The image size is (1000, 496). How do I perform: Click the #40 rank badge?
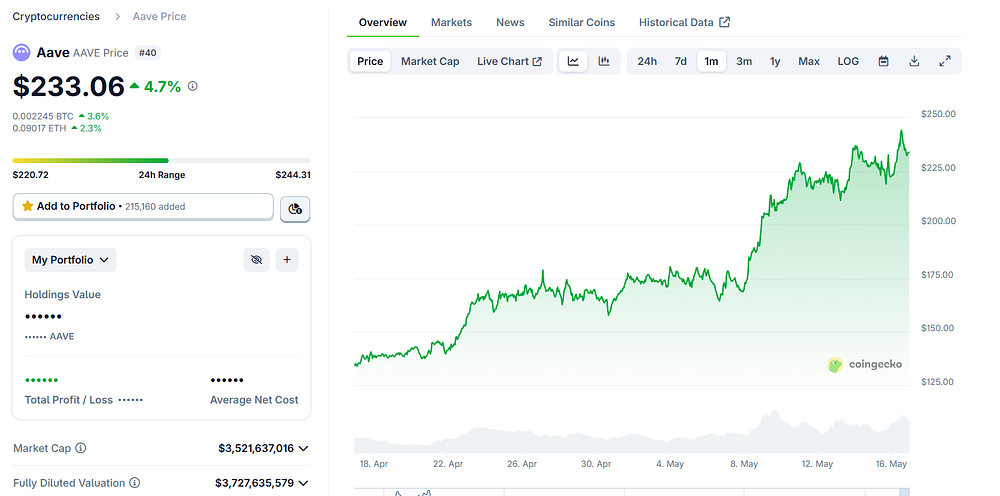coord(147,53)
